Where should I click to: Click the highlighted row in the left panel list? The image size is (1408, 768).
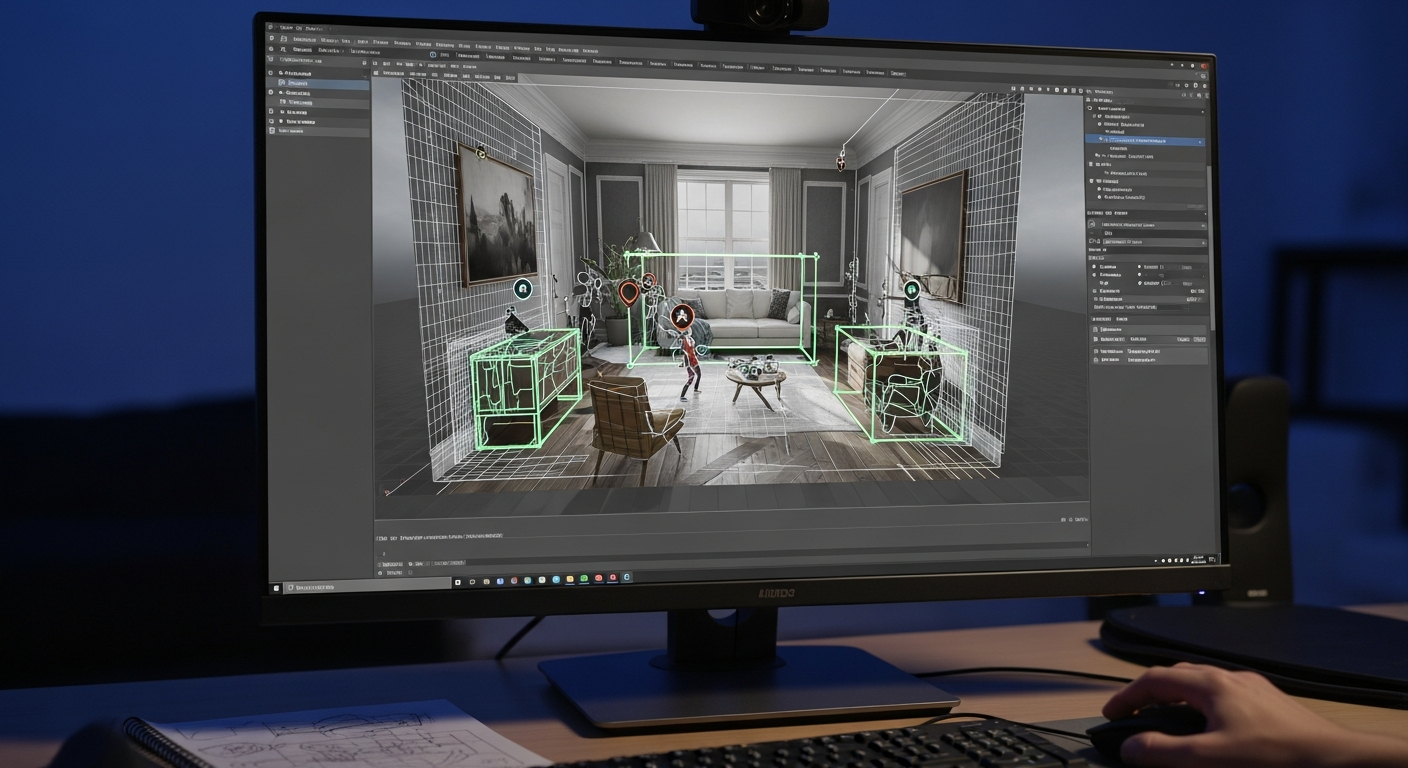point(319,84)
